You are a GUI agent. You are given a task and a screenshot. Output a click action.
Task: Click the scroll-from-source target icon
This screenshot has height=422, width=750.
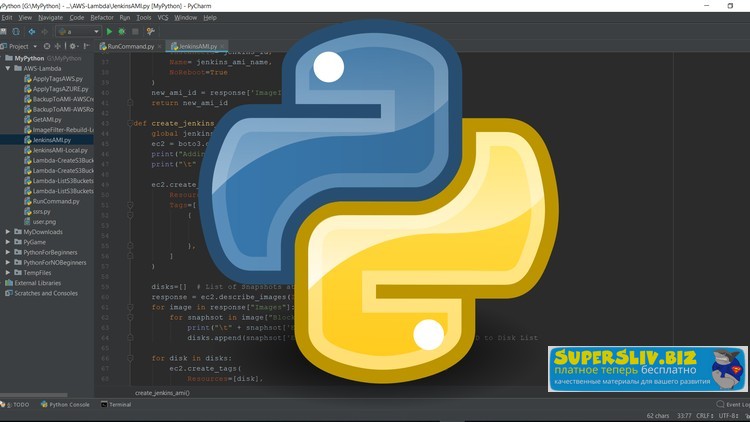[47, 46]
